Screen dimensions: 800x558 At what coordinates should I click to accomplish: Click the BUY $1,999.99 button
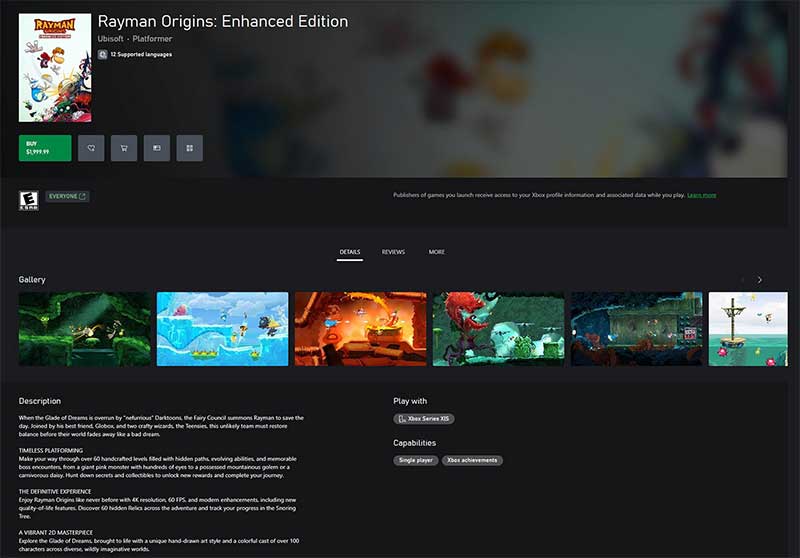coord(45,148)
